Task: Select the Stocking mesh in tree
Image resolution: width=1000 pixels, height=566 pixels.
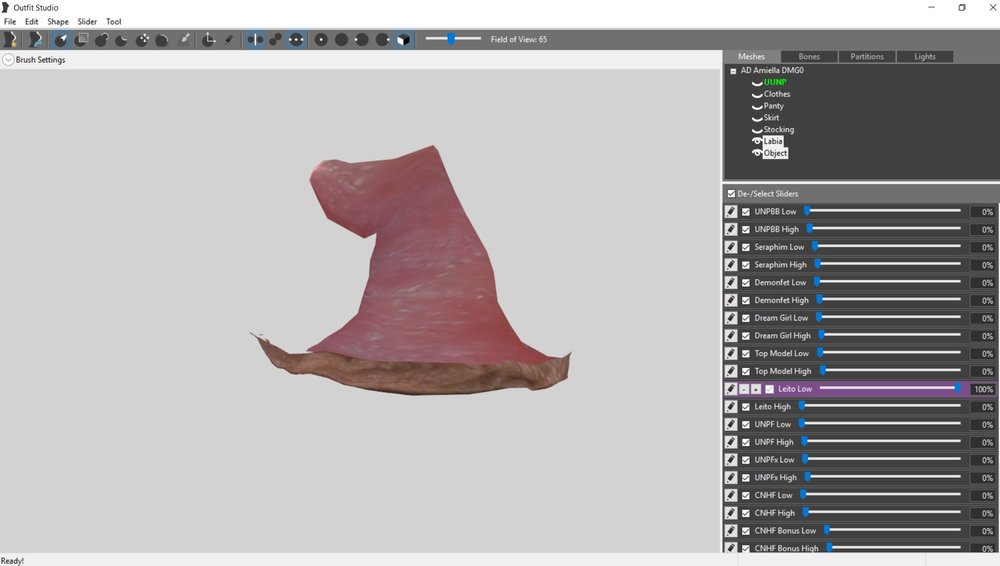Action: click(x=779, y=130)
